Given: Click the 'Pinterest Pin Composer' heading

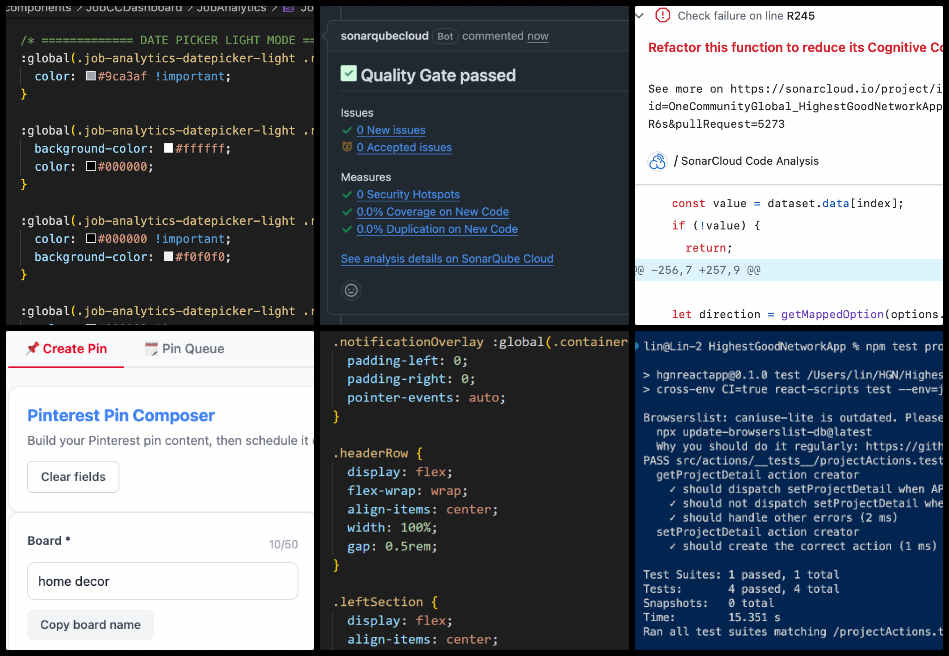Looking at the screenshot, I should tap(121, 415).
